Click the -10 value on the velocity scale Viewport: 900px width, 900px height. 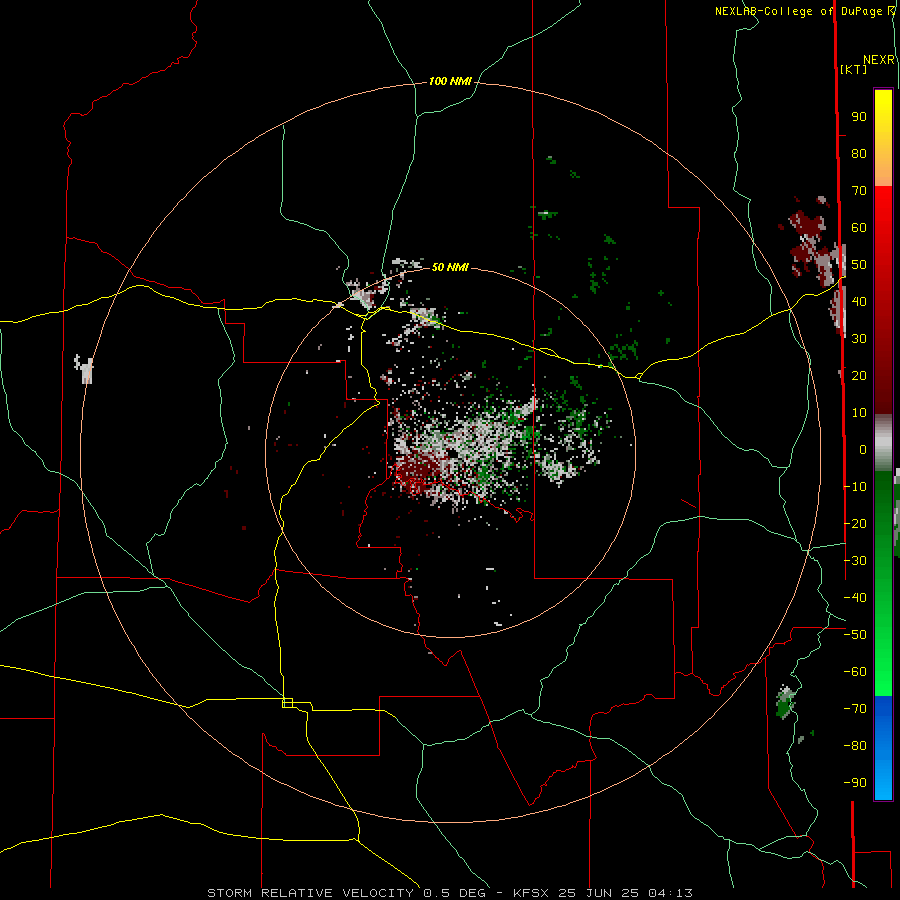(x=855, y=487)
